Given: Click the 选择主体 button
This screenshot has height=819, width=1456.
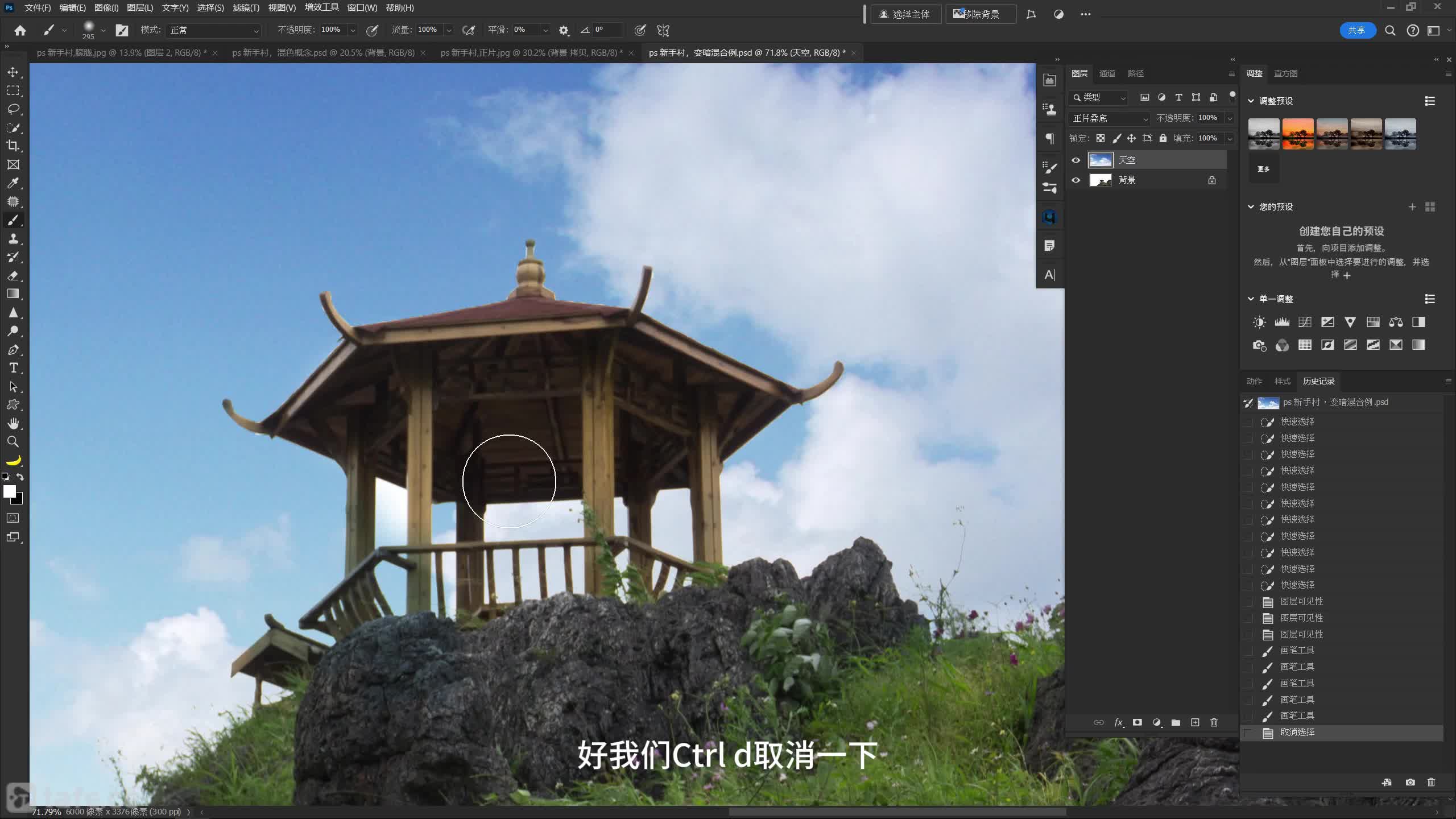Looking at the screenshot, I should coord(905,14).
